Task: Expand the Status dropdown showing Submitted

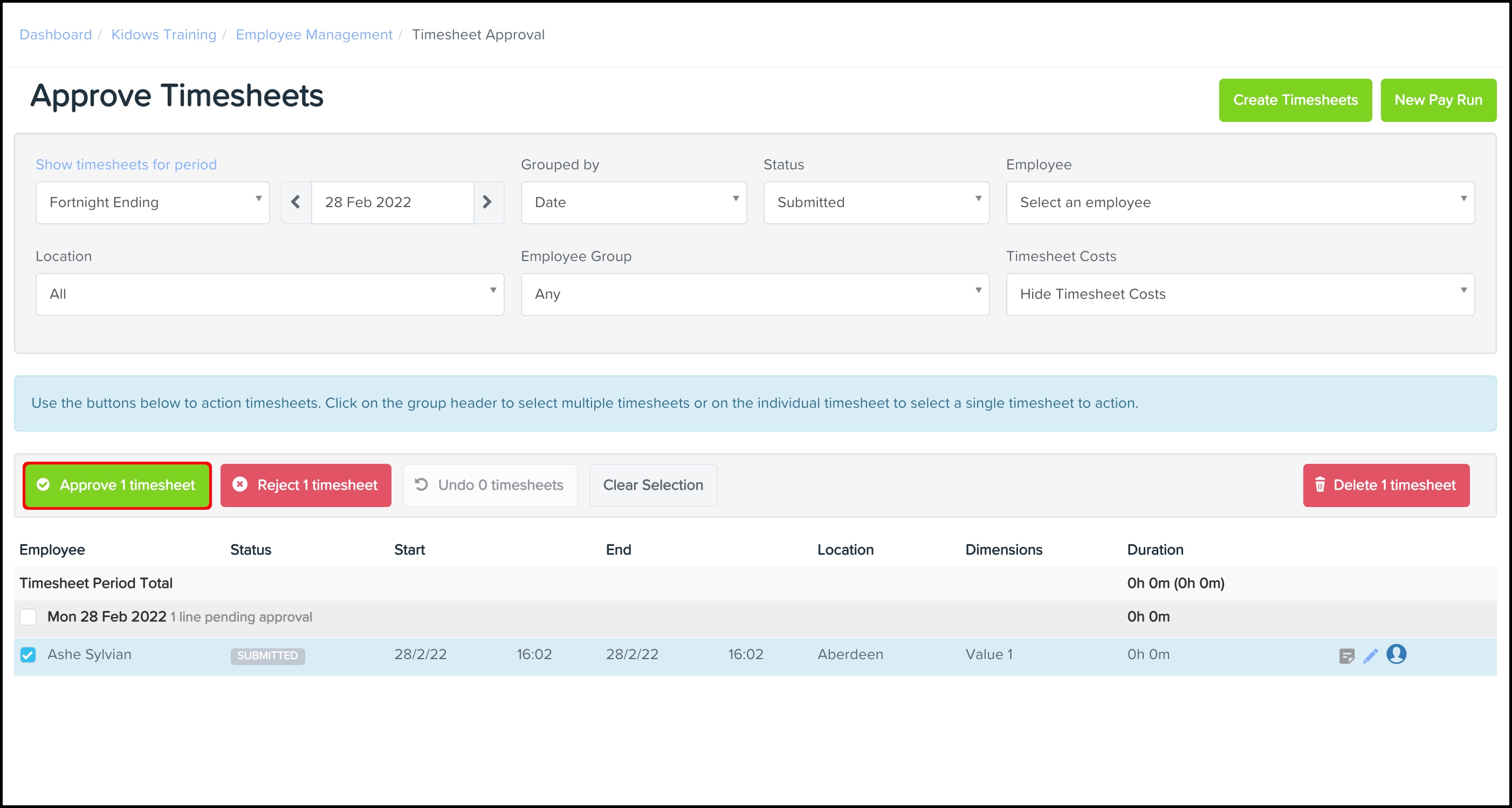Action: pos(876,202)
